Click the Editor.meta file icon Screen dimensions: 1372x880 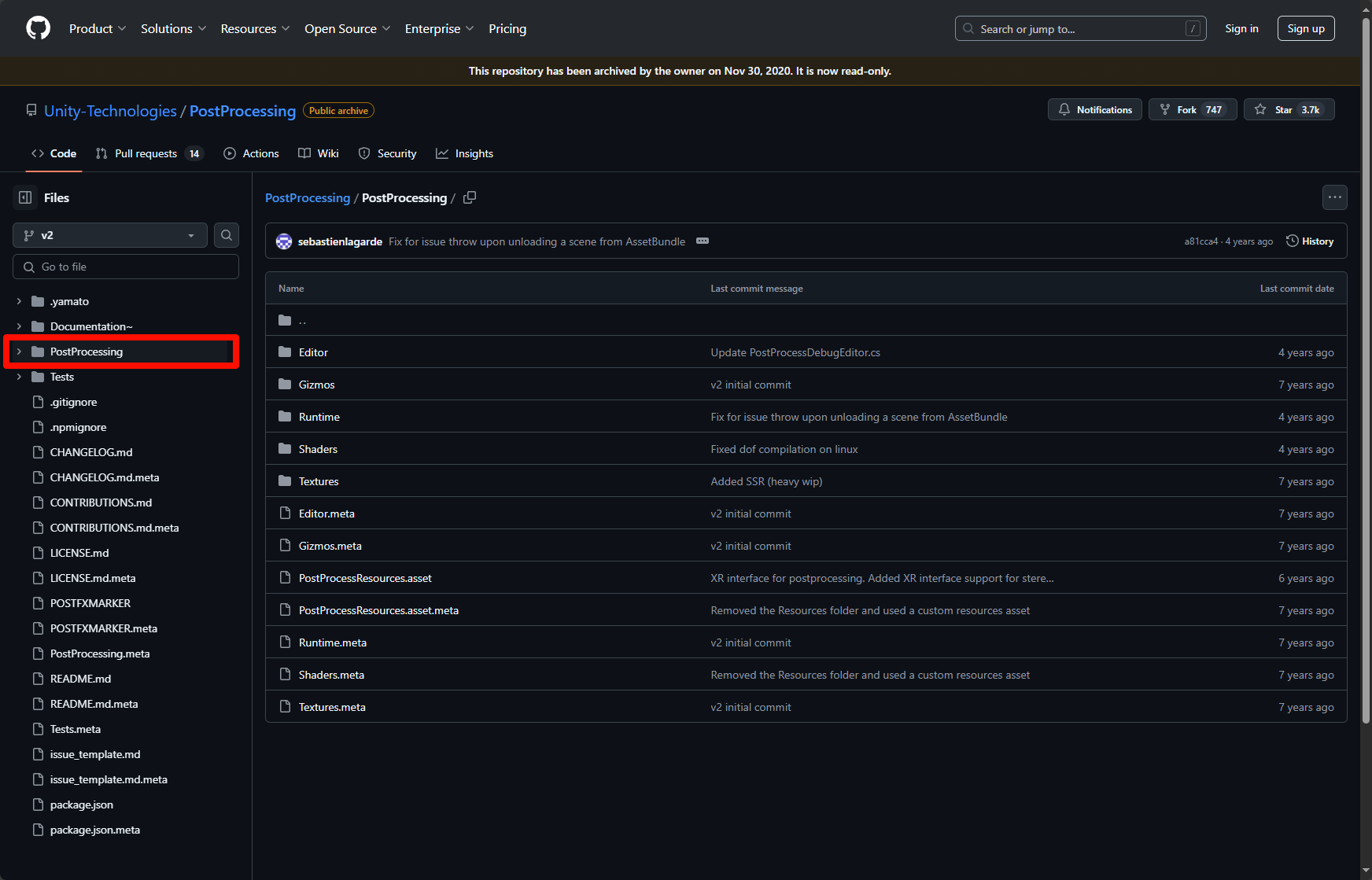coord(285,514)
